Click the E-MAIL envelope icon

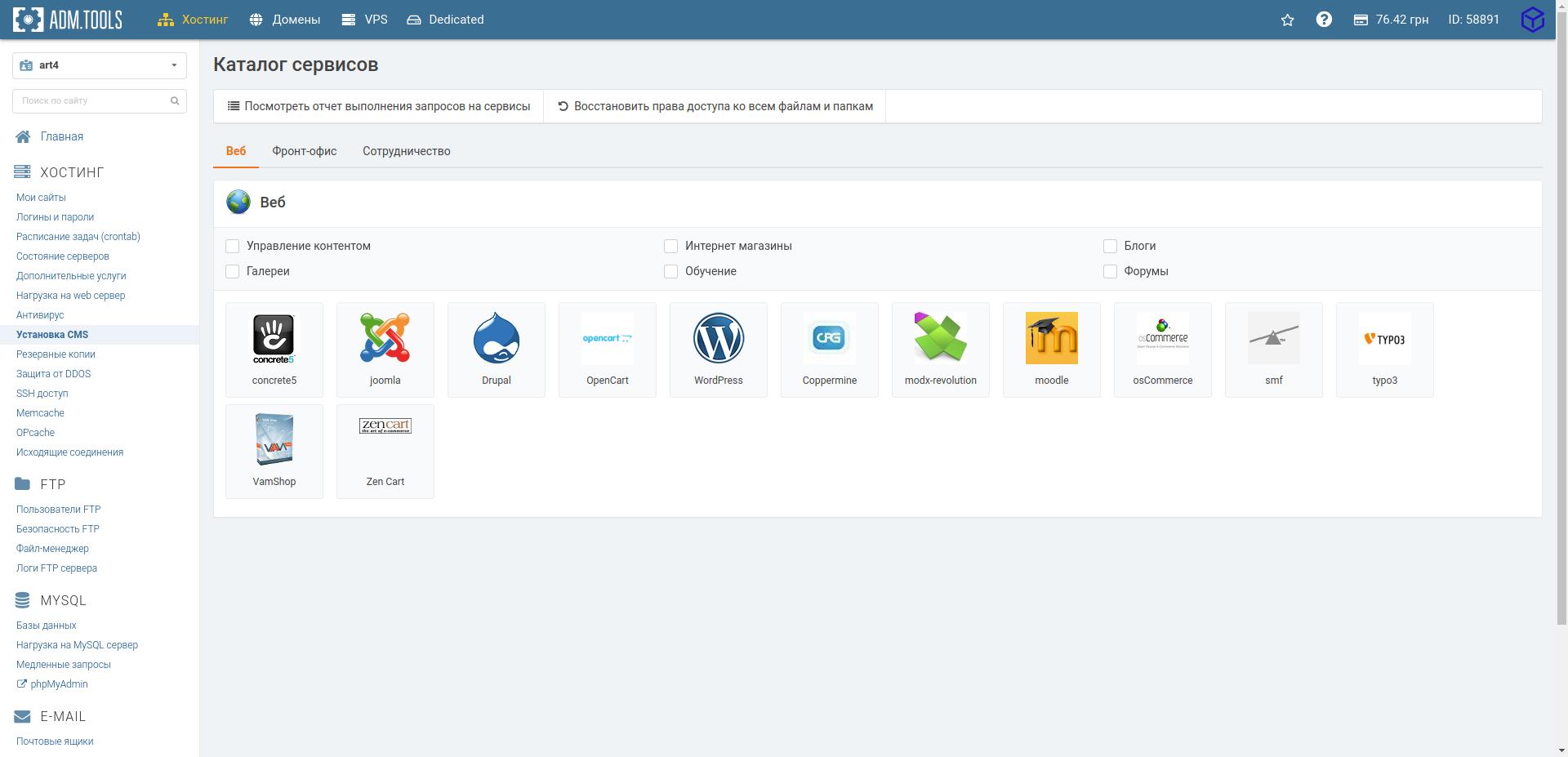point(23,716)
